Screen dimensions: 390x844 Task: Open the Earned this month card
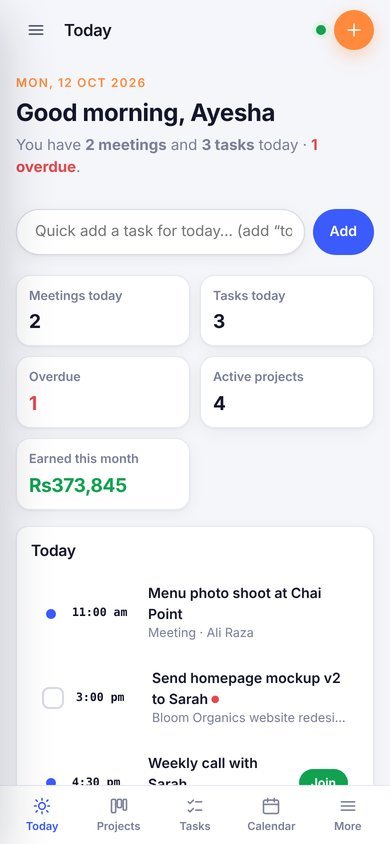103,474
